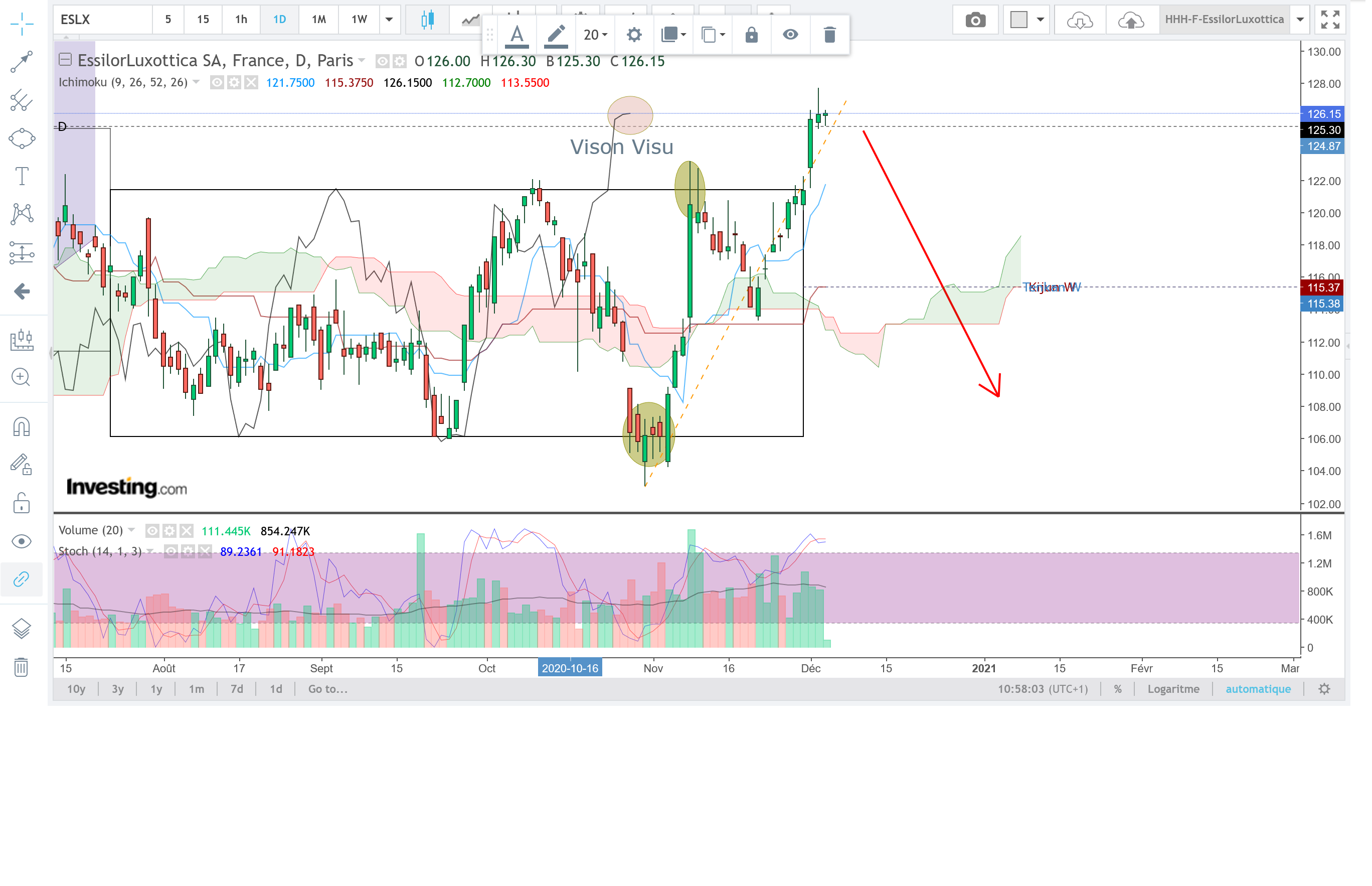Save chart layout to cloud
This screenshot has width=1372, height=886.
1130,21
